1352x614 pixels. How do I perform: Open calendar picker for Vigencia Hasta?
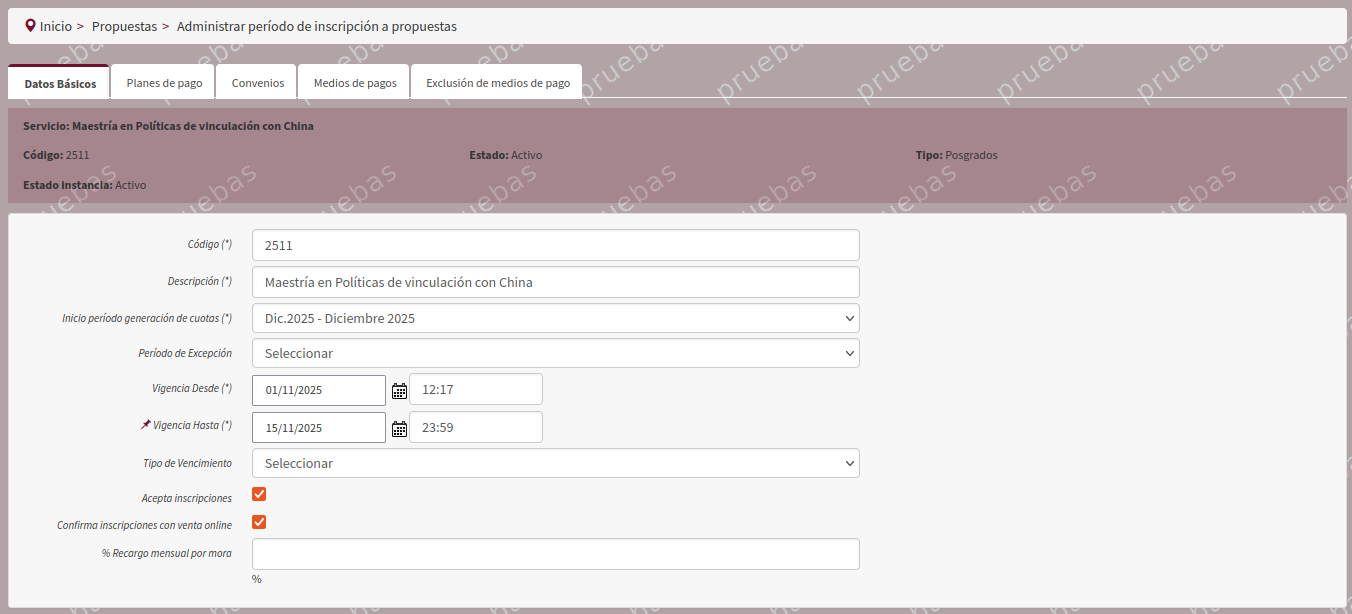click(399, 429)
